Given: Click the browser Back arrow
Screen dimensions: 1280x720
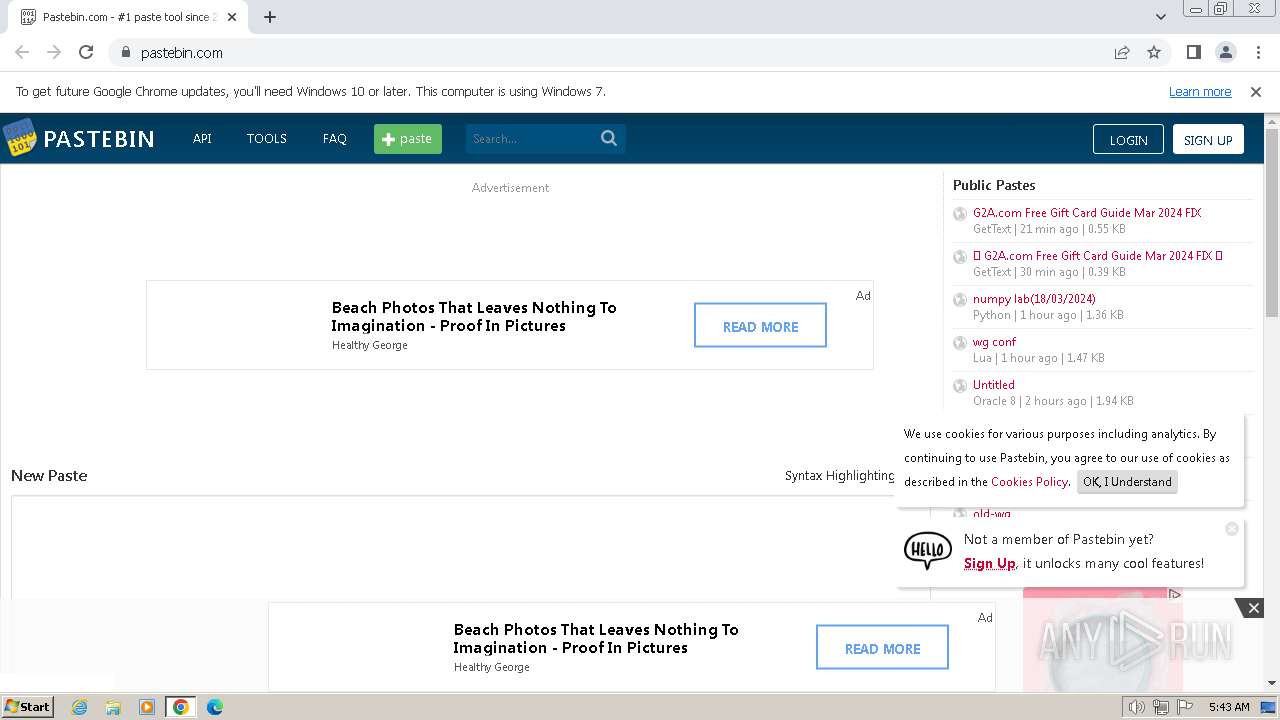Looking at the screenshot, I should point(22,53).
